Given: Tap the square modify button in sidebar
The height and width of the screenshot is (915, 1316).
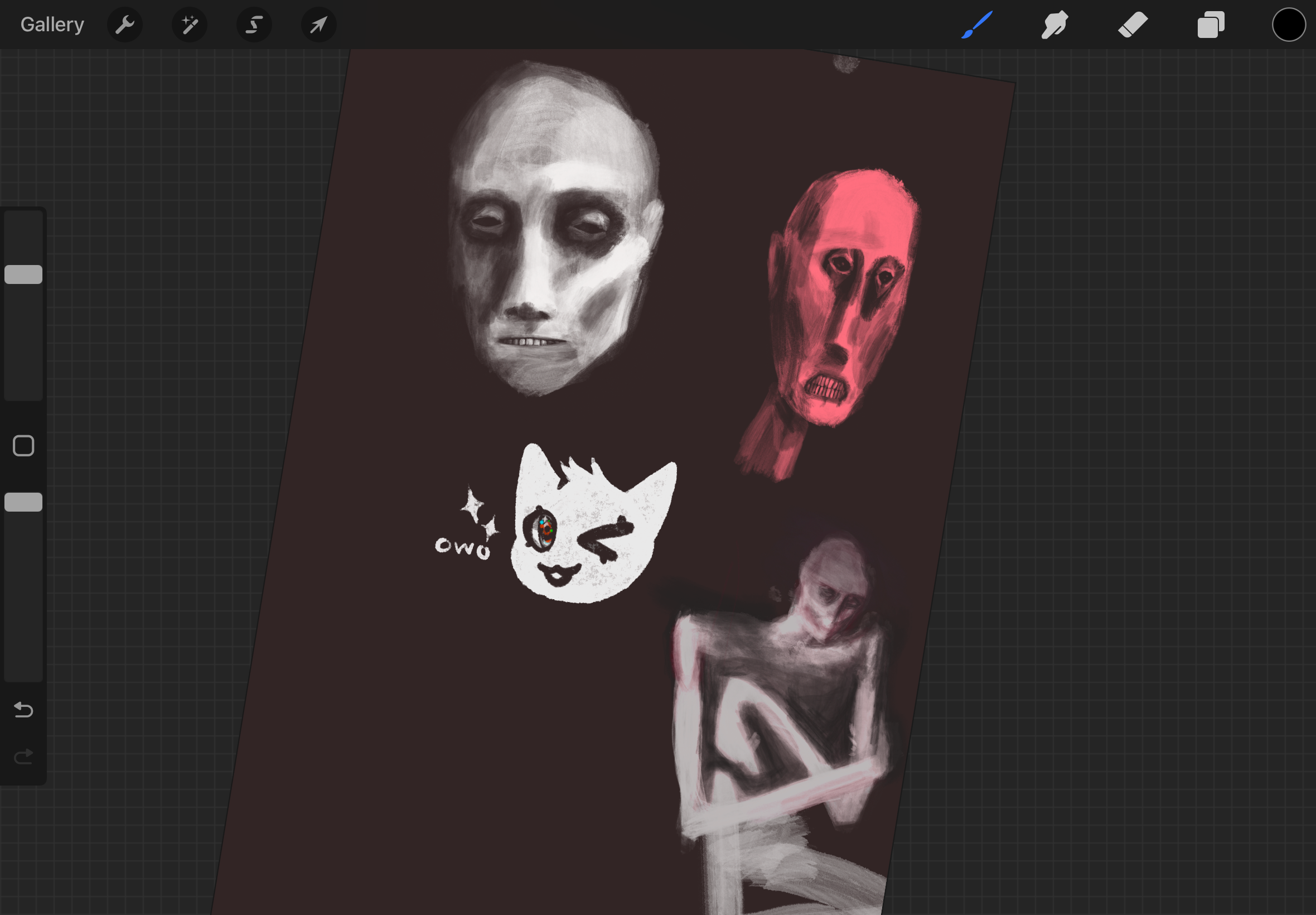Looking at the screenshot, I should pyautogui.click(x=23, y=445).
